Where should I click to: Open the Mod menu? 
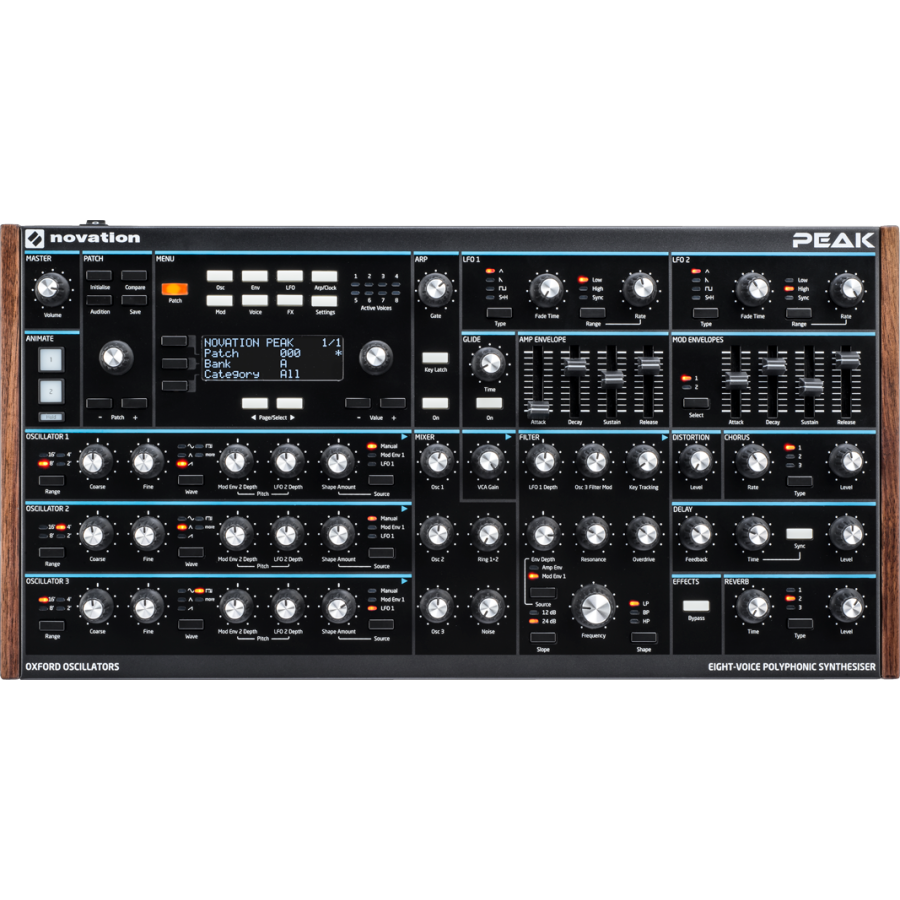[x=220, y=301]
